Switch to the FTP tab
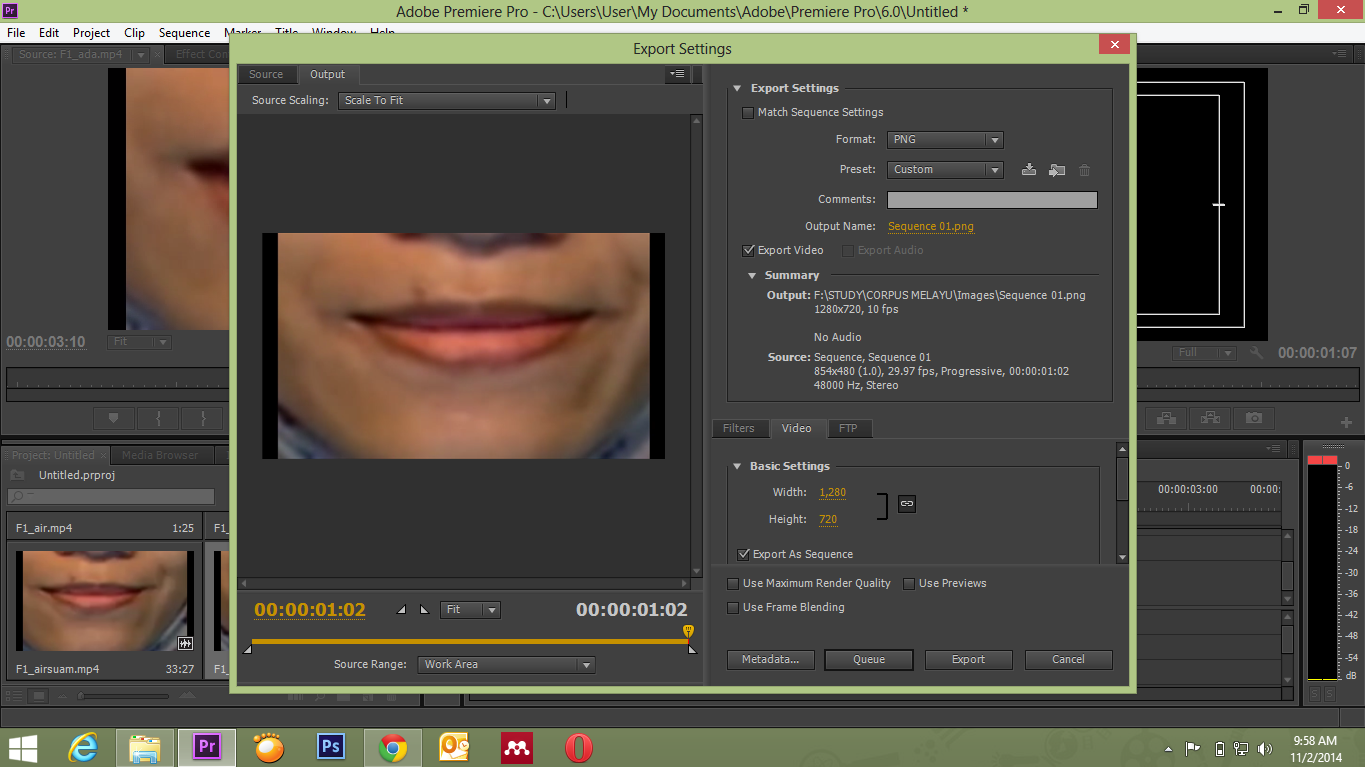Image resolution: width=1365 pixels, height=767 pixels. click(848, 428)
